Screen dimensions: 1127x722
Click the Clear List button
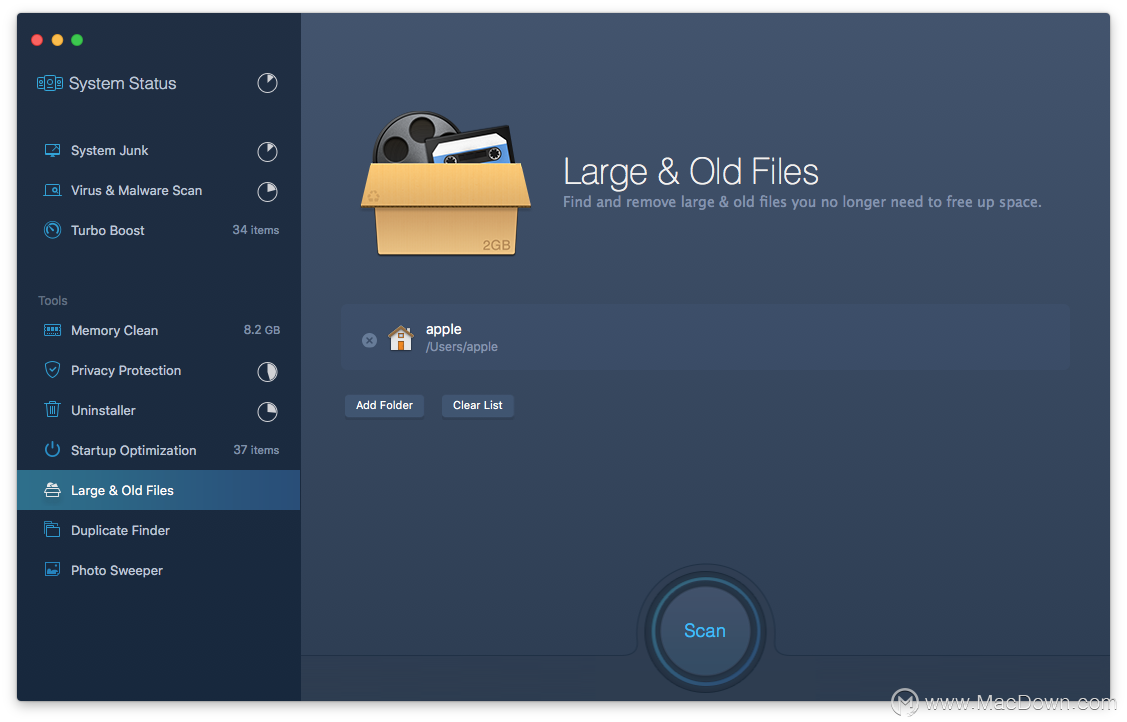coord(477,405)
